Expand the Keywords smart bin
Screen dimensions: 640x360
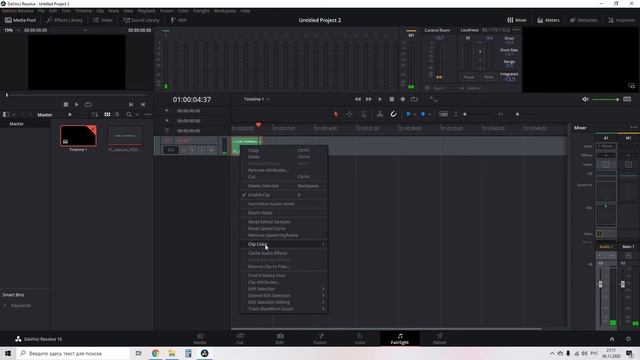pos(5,305)
